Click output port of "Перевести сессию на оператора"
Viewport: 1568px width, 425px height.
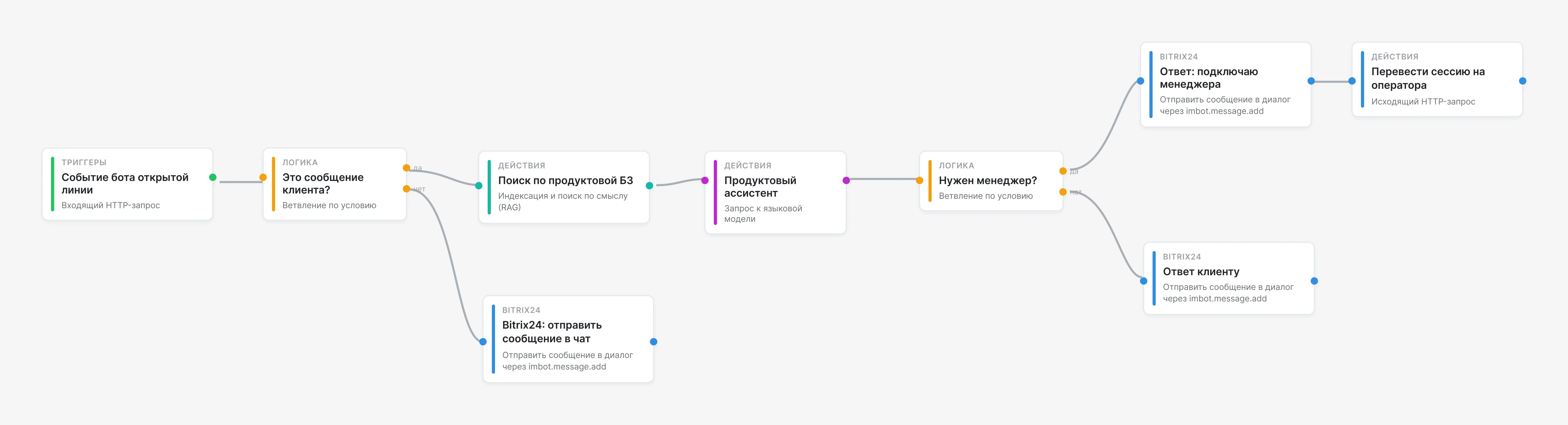pyautogui.click(x=1522, y=81)
